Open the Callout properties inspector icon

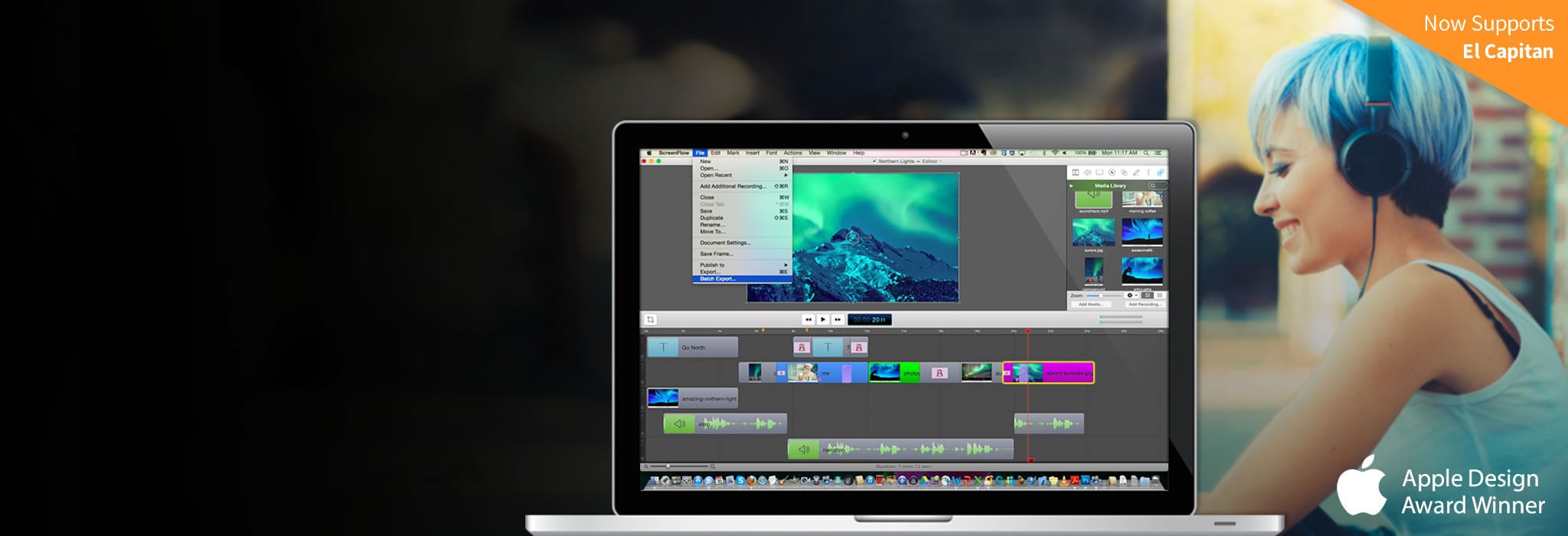[1112, 172]
